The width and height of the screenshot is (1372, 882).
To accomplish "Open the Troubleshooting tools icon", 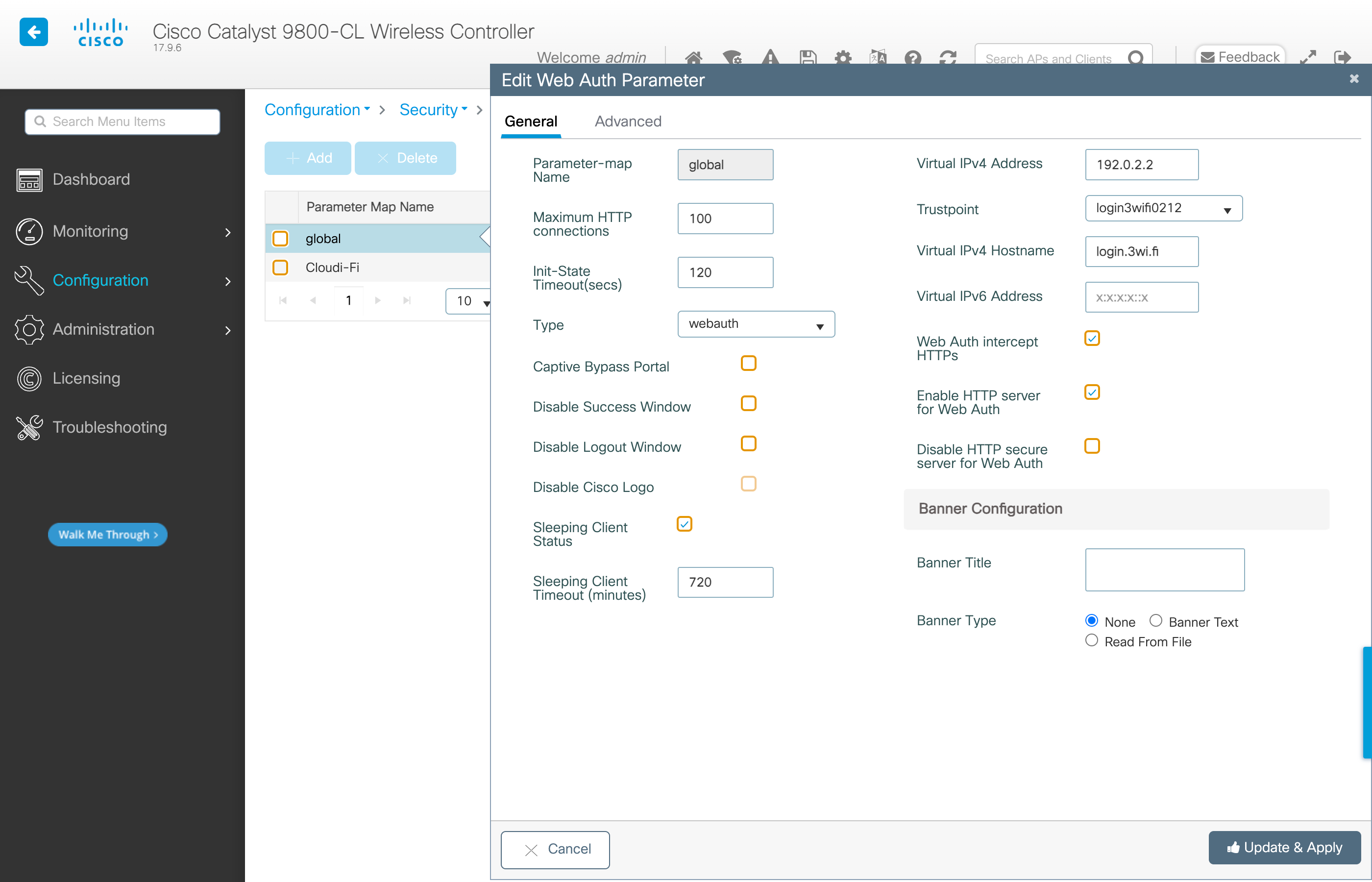I will [x=28, y=428].
